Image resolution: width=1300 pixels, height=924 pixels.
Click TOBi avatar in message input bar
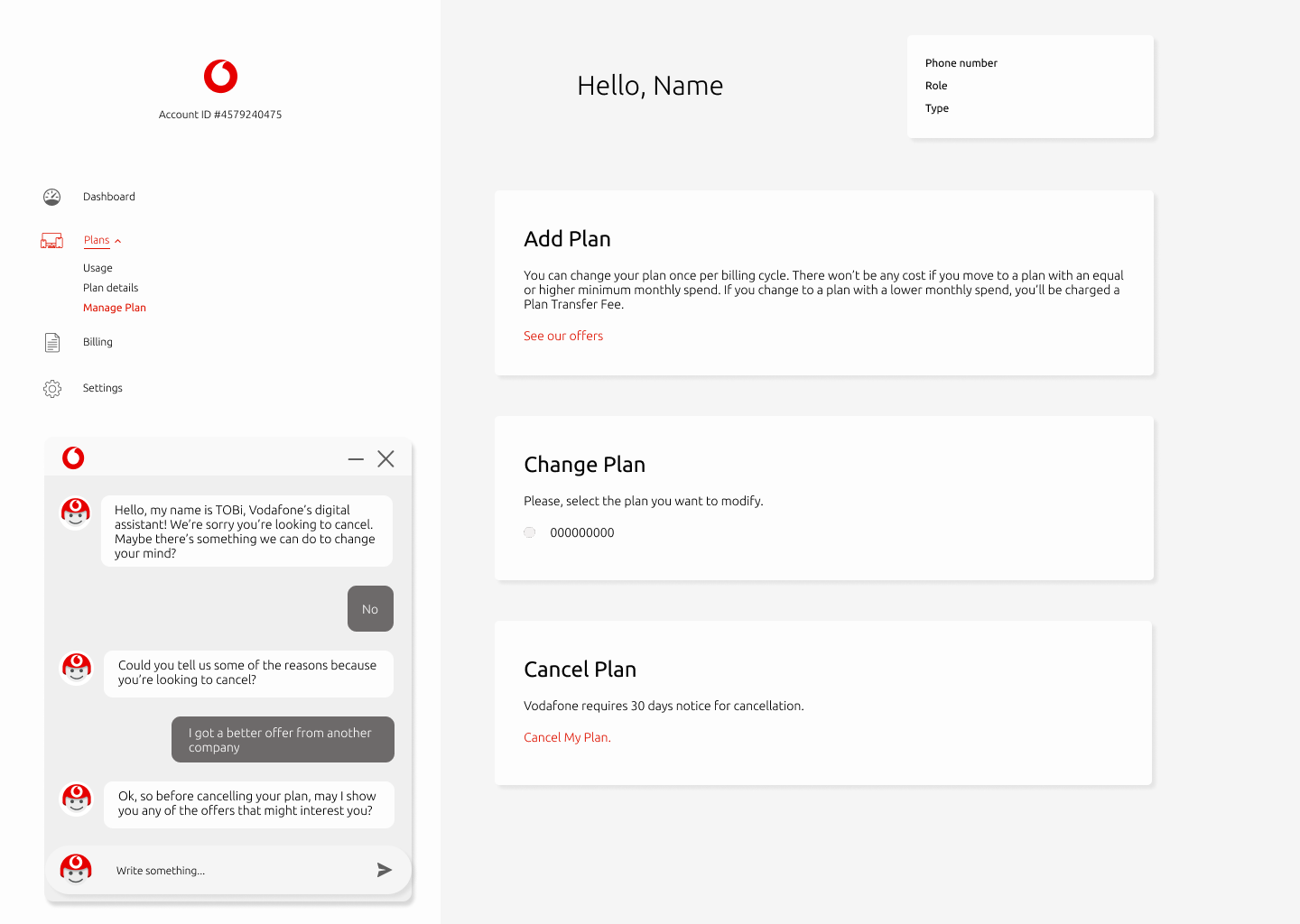pos(76,870)
